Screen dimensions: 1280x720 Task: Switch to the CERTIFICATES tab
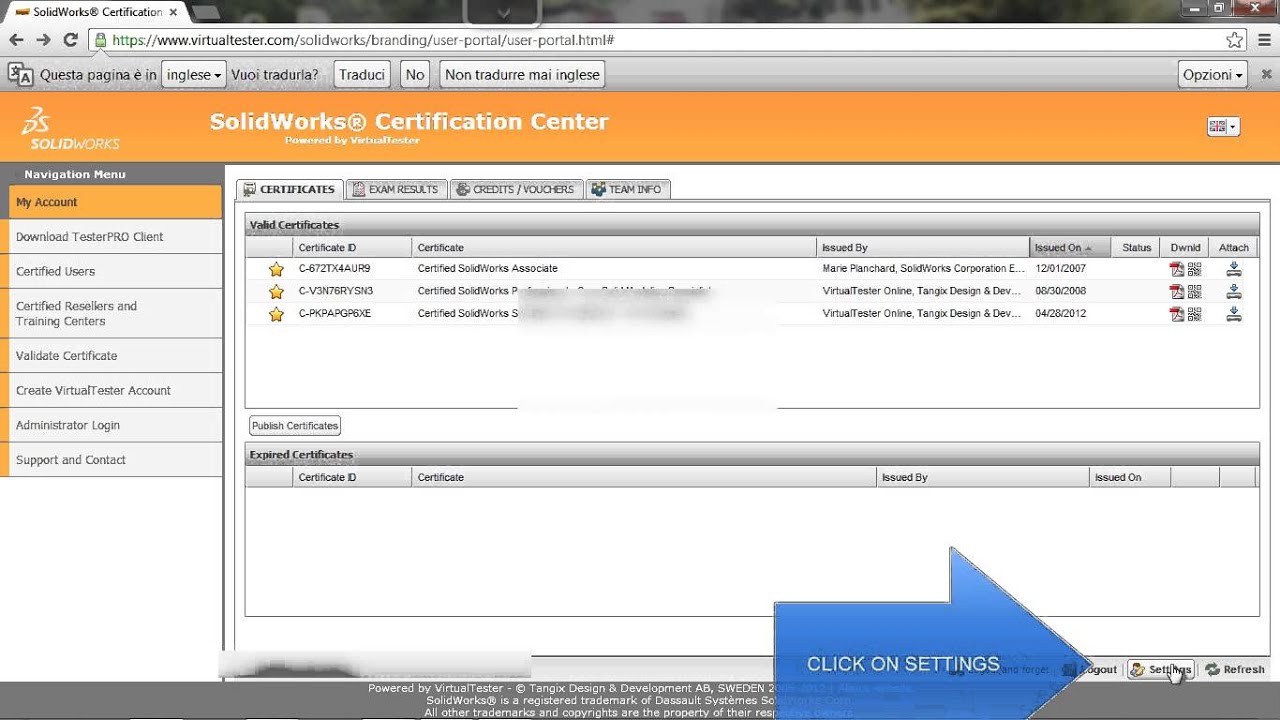(x=290, y=189)
